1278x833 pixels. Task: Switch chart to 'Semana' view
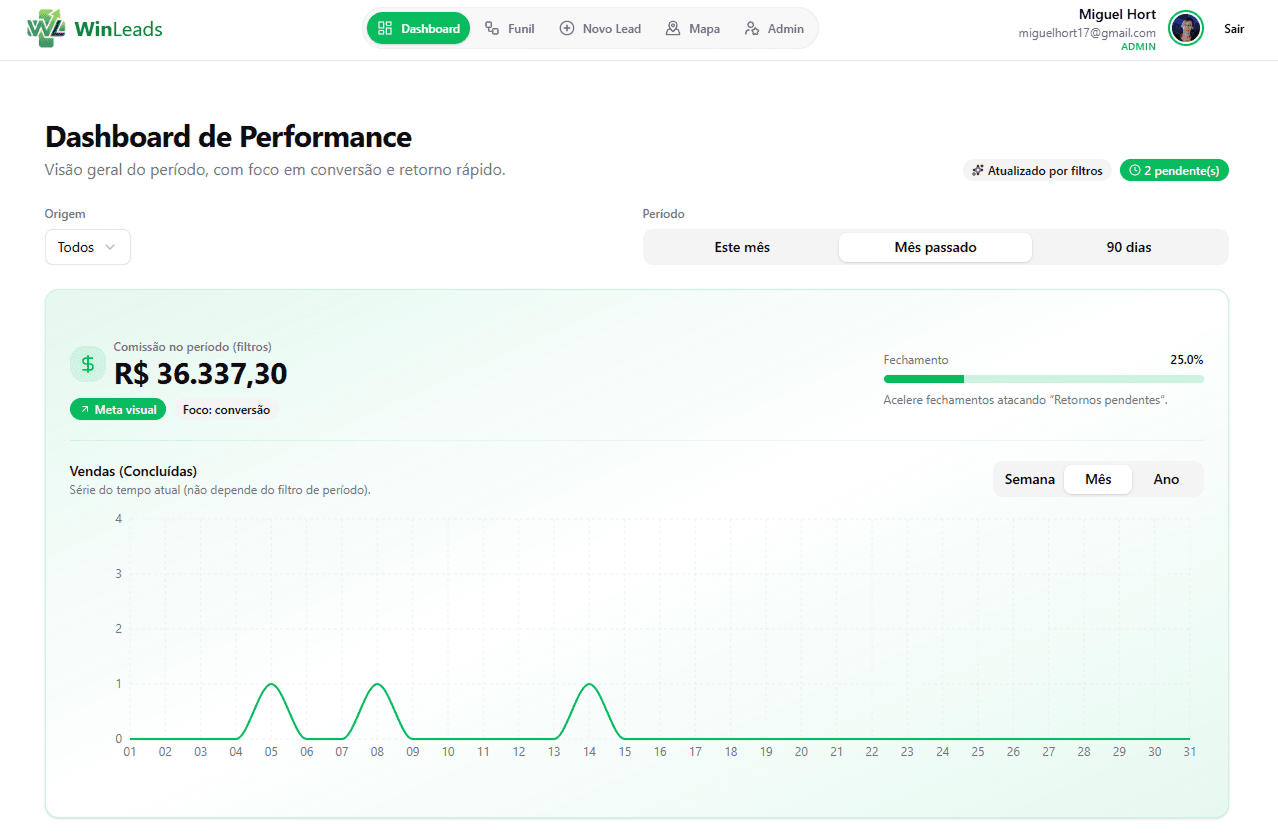[x=1029, y=479]
